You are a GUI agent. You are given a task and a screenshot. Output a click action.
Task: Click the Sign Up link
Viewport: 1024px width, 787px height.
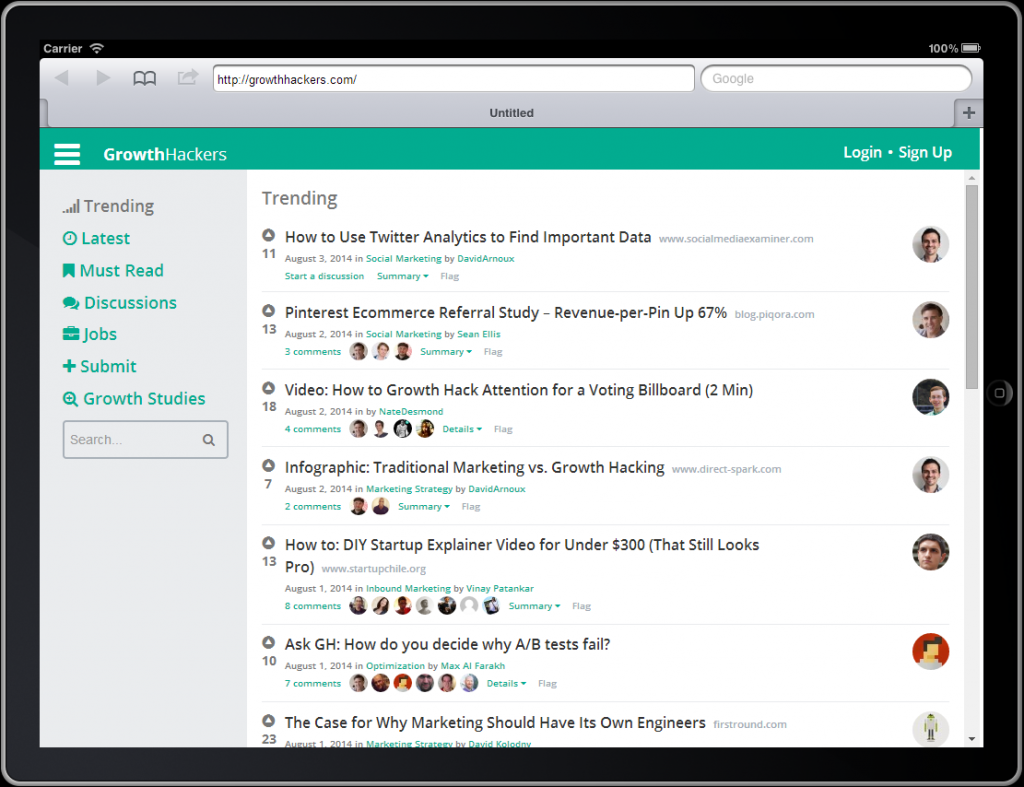coord(925,153)
